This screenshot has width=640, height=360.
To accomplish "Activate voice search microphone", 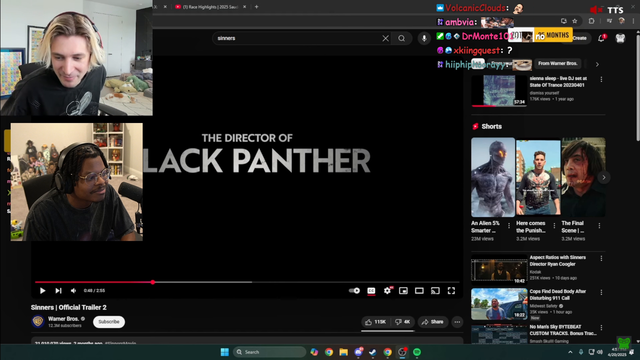I will click(x=424, y=38).
